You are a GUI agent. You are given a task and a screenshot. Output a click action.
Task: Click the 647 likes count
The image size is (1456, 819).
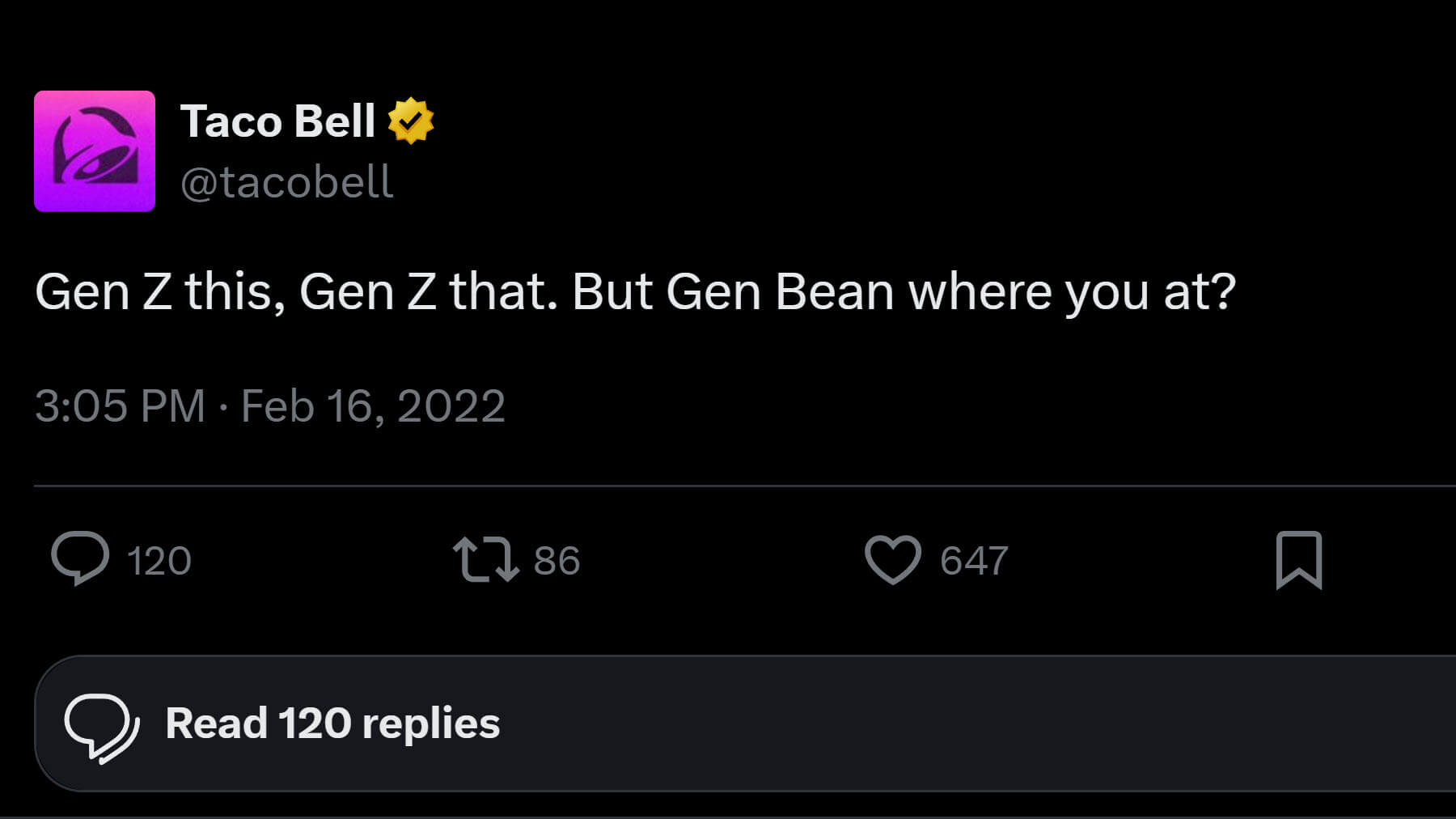974,561
